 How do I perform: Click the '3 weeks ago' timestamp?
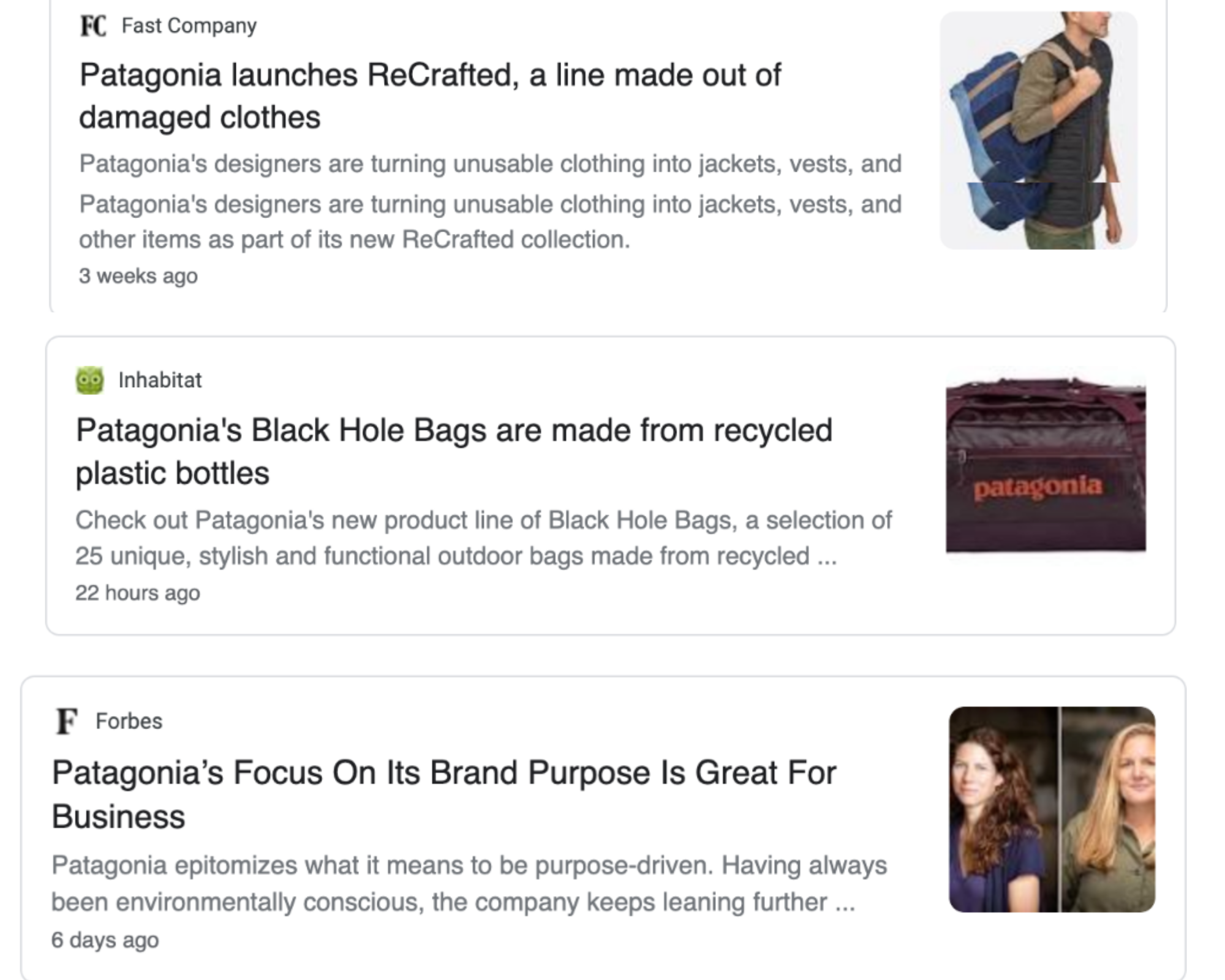[x=137, y=277]
